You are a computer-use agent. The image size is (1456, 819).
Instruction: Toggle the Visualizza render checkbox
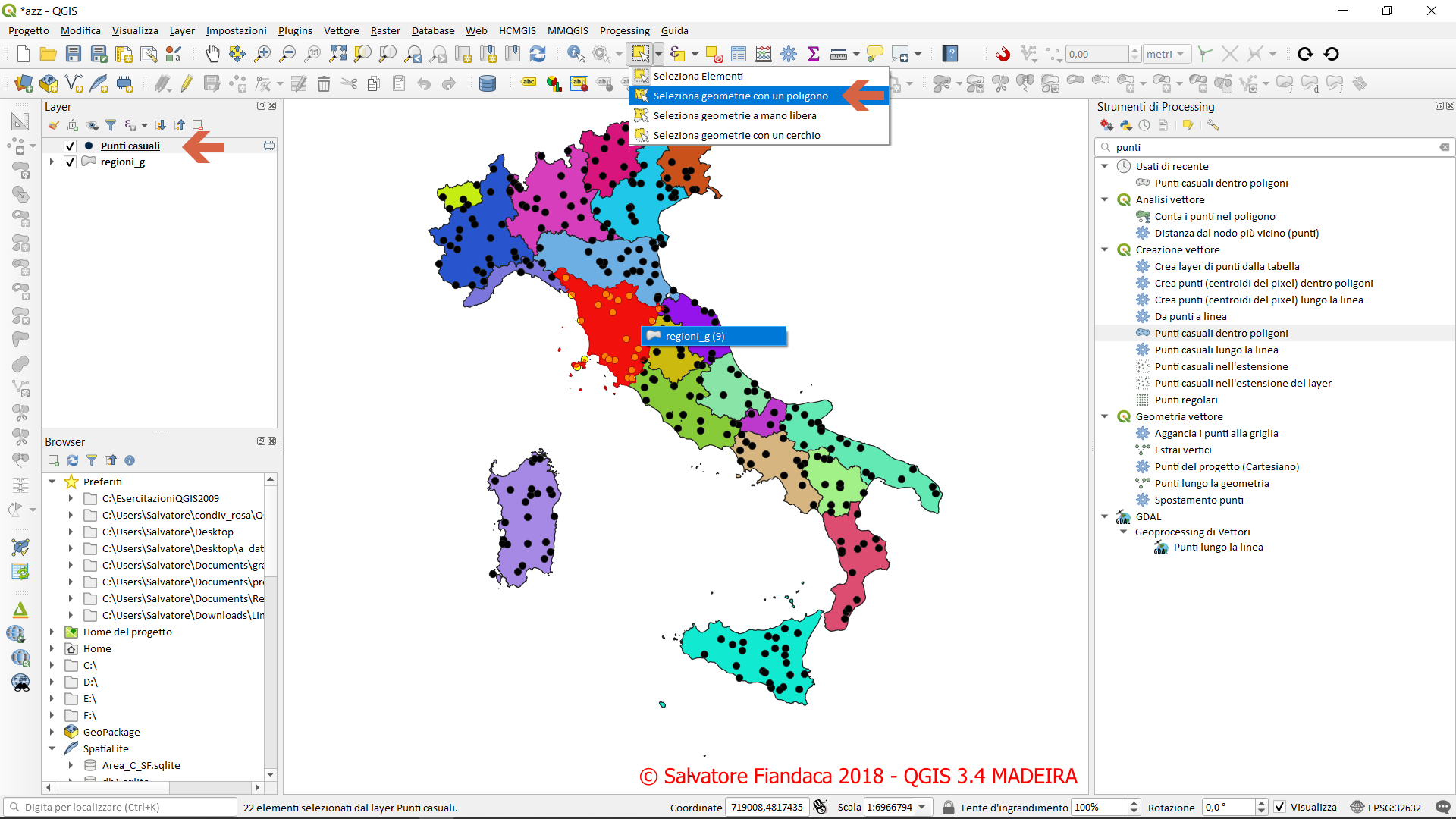1279,807
